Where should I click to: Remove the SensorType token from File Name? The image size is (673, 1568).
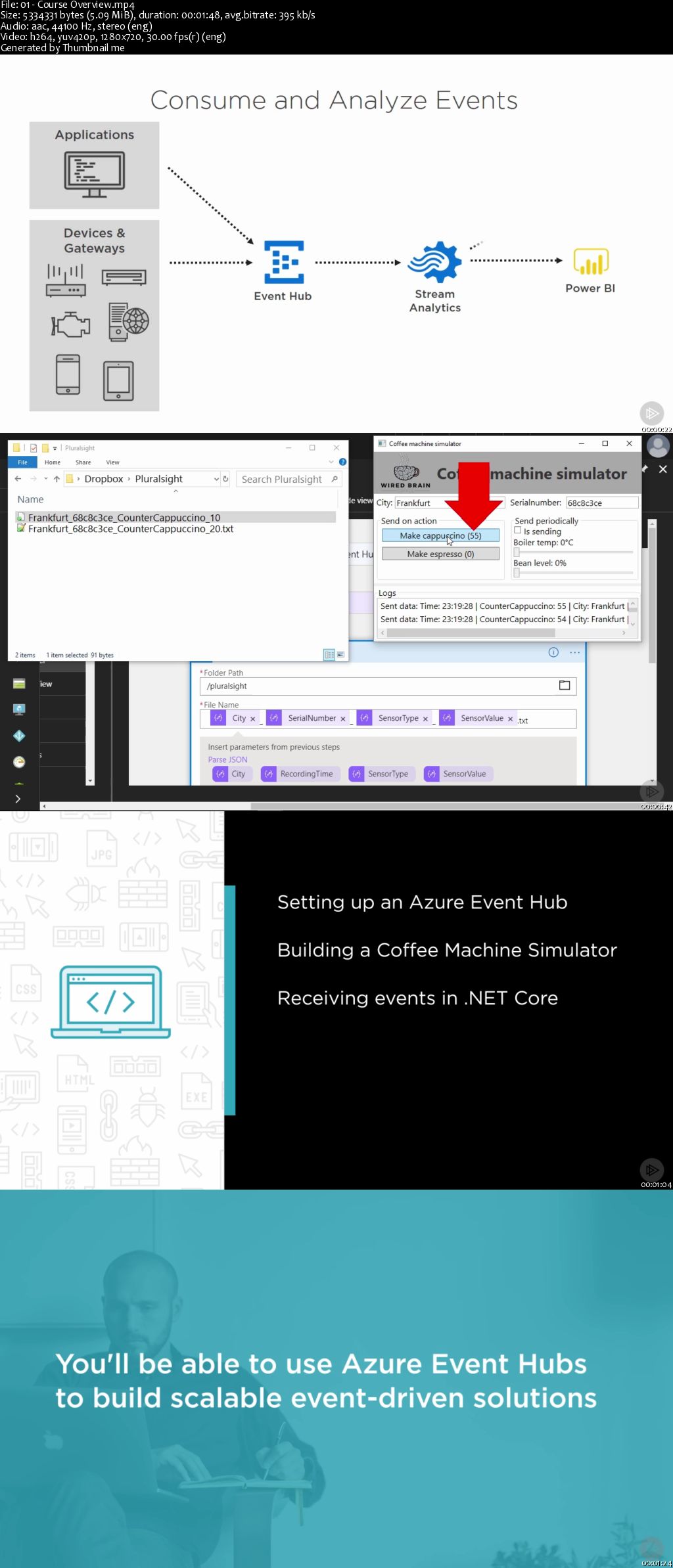point(425,719)
